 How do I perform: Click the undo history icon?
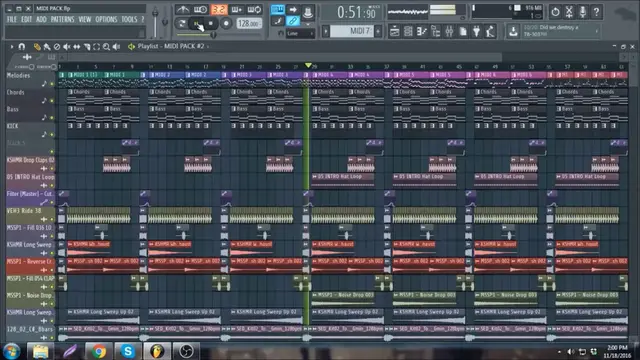click(555, 12)
